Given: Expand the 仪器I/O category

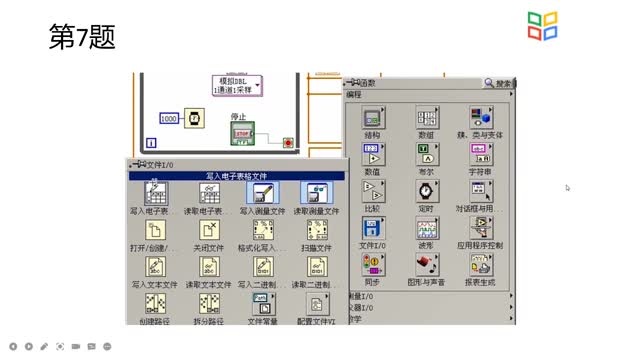Looking at the screenshot, I should [x=430, y=307].
